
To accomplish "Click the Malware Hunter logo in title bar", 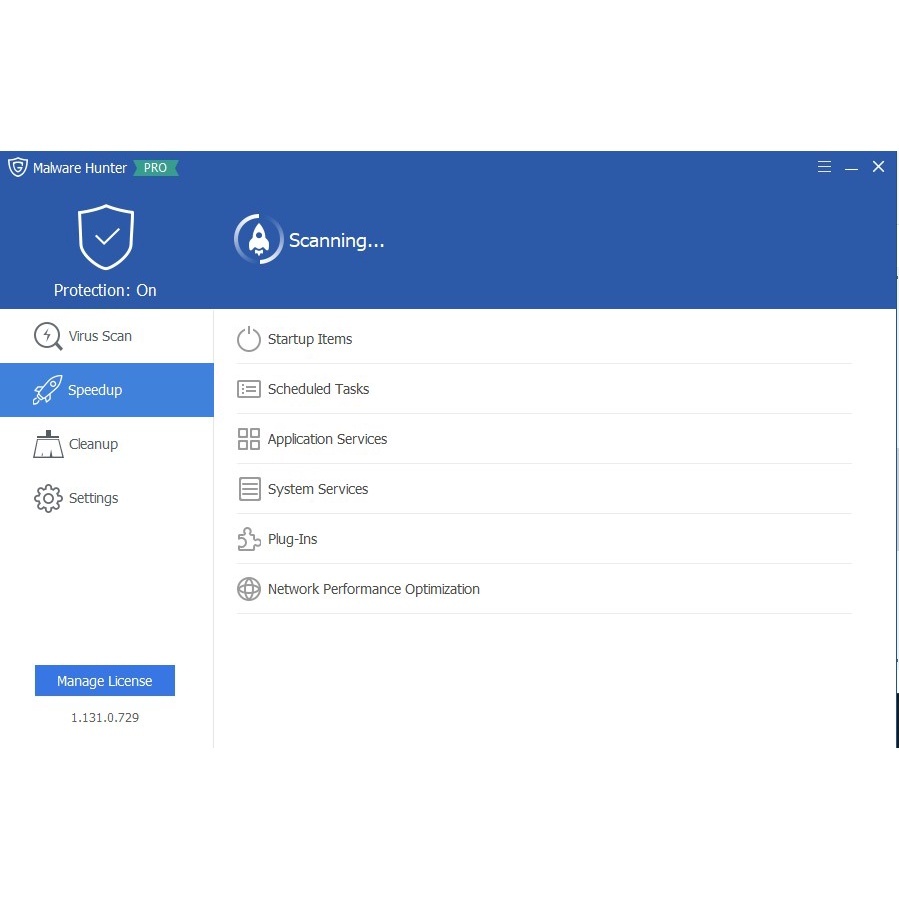I will (x=18, y=167).
